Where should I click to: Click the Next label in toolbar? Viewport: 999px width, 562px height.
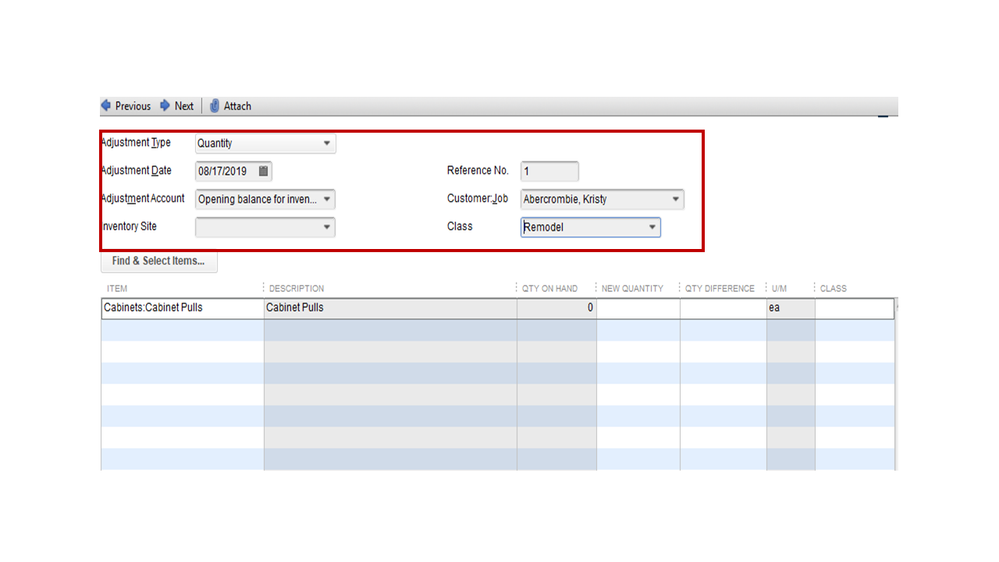pos(184,106)
